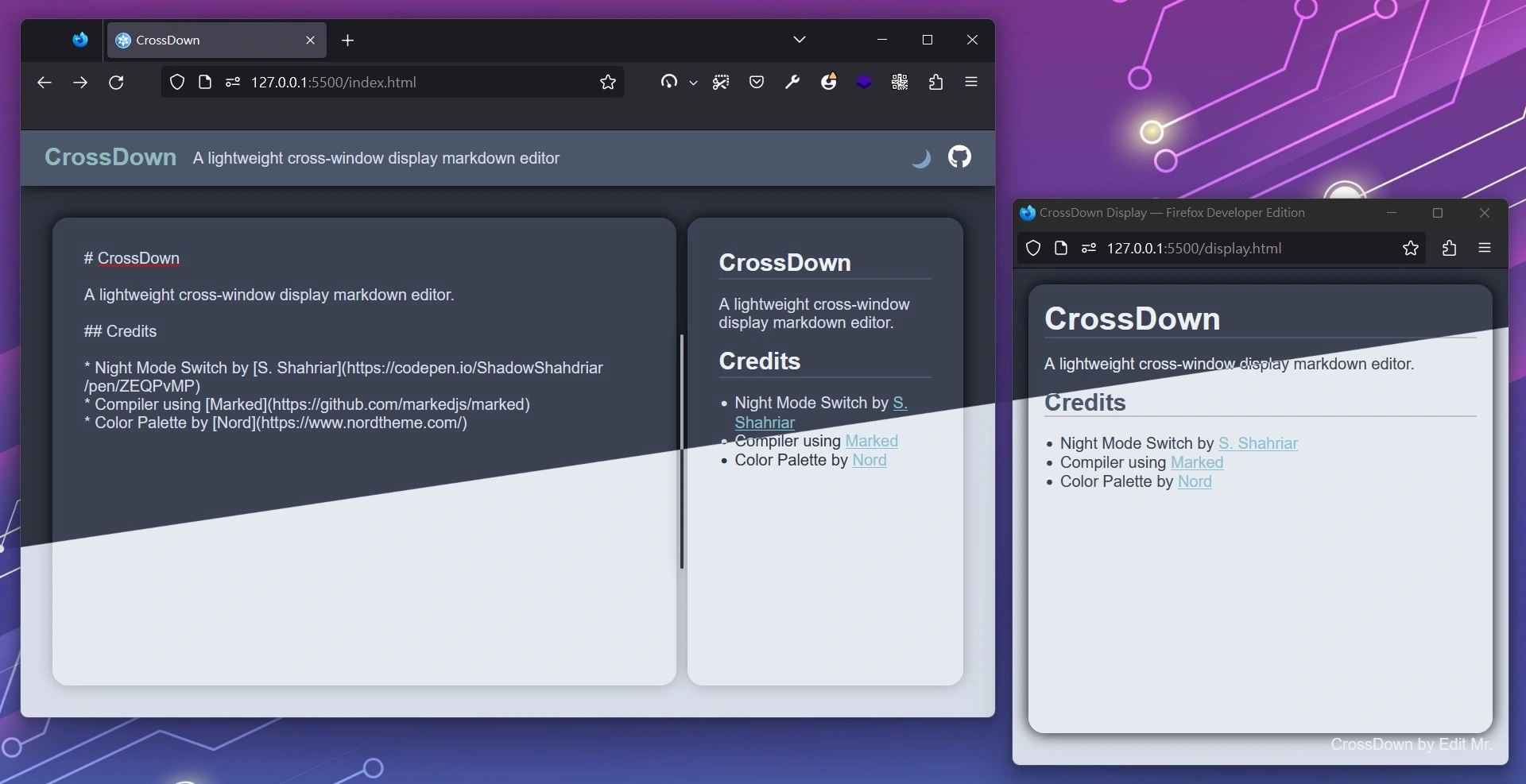Follow the S. Shahriar link in Display window
Image resolution: width=1526 pixels, height=784 pixels.
1258,443
